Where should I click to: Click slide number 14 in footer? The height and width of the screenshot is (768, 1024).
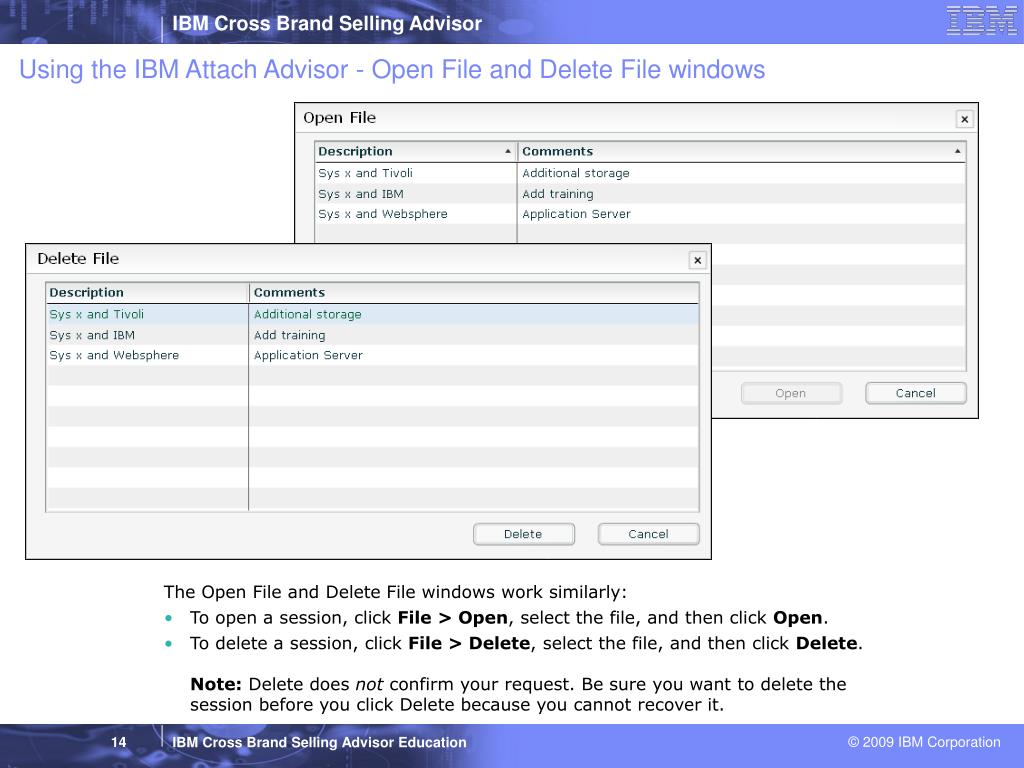click(118, 742)
